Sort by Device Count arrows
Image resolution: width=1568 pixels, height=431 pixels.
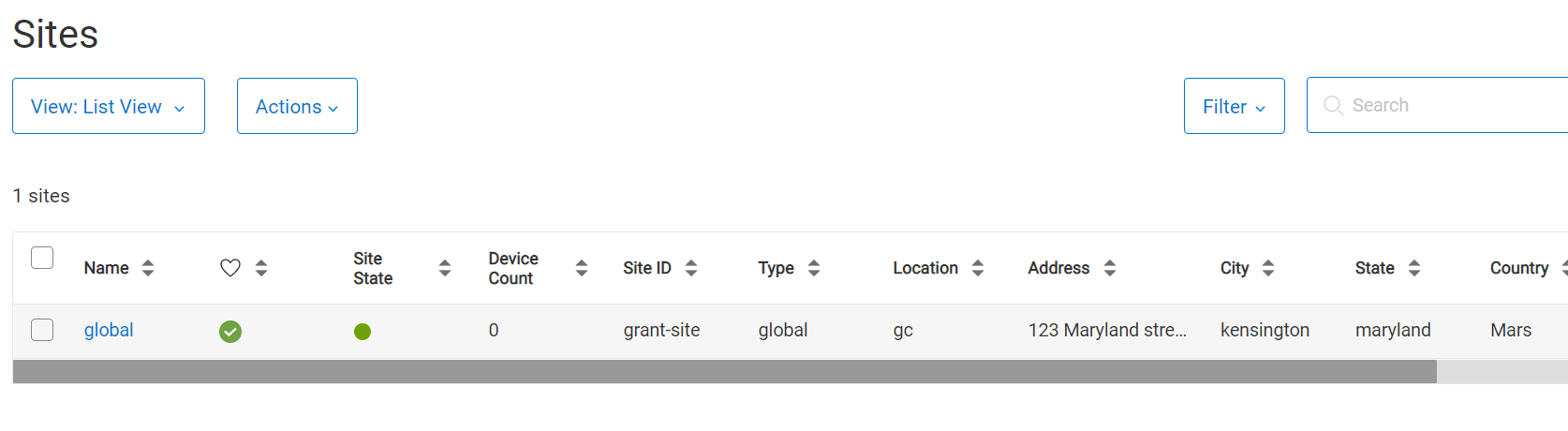click(x=582, y=268)
